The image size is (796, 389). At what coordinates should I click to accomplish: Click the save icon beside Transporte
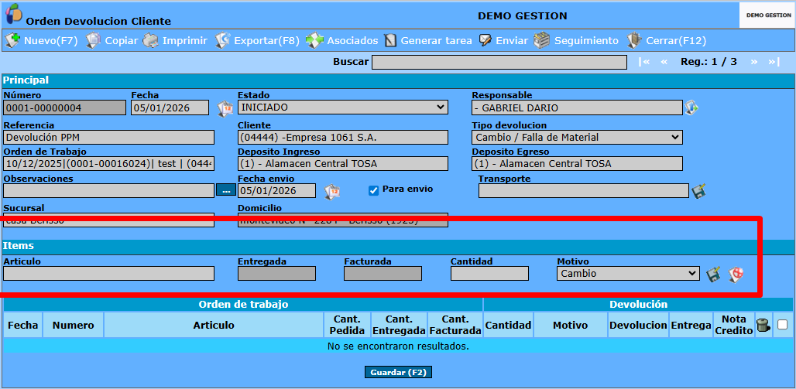[x=699, y=191]
